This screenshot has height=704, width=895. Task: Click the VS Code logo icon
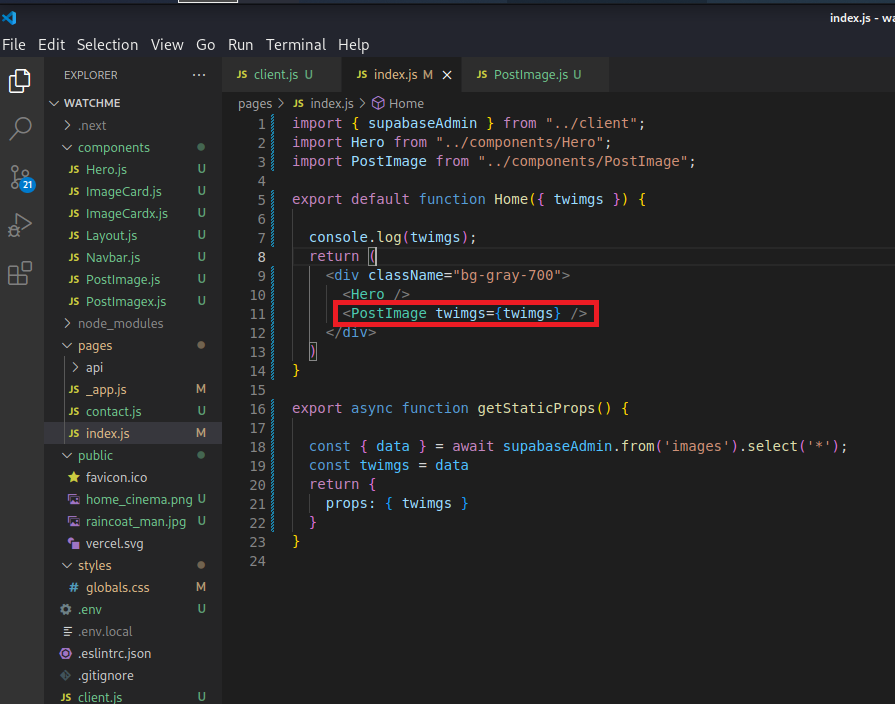click(10, 18)
